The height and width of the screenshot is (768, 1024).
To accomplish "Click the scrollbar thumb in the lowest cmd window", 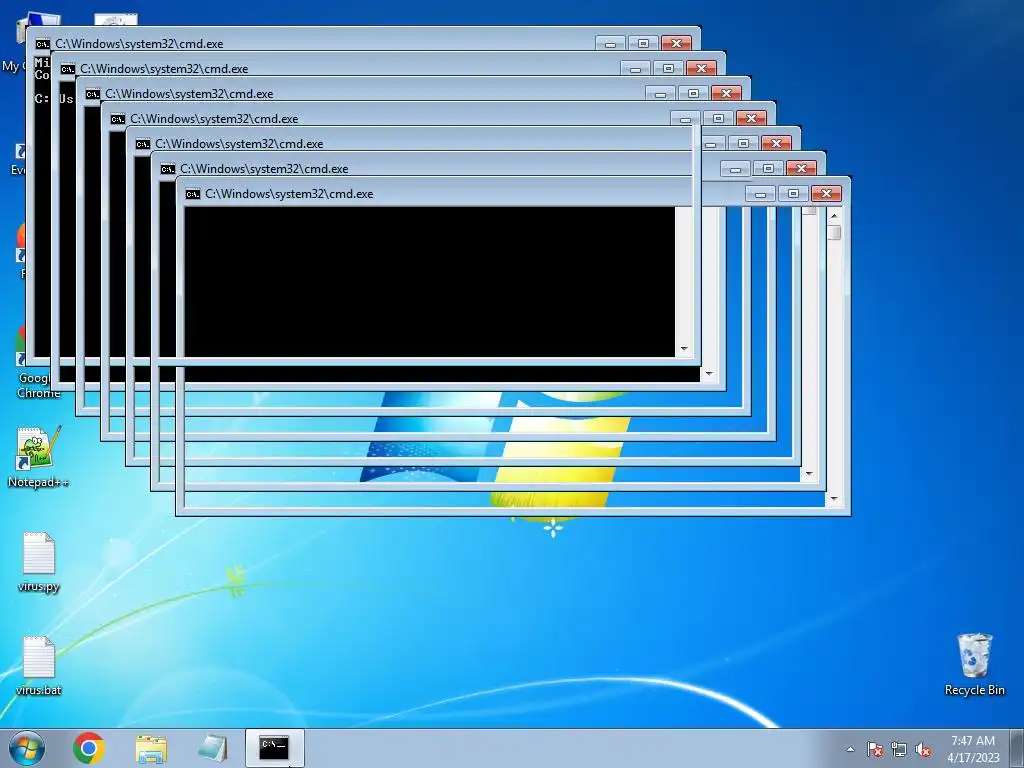I will tap(834, 232).
